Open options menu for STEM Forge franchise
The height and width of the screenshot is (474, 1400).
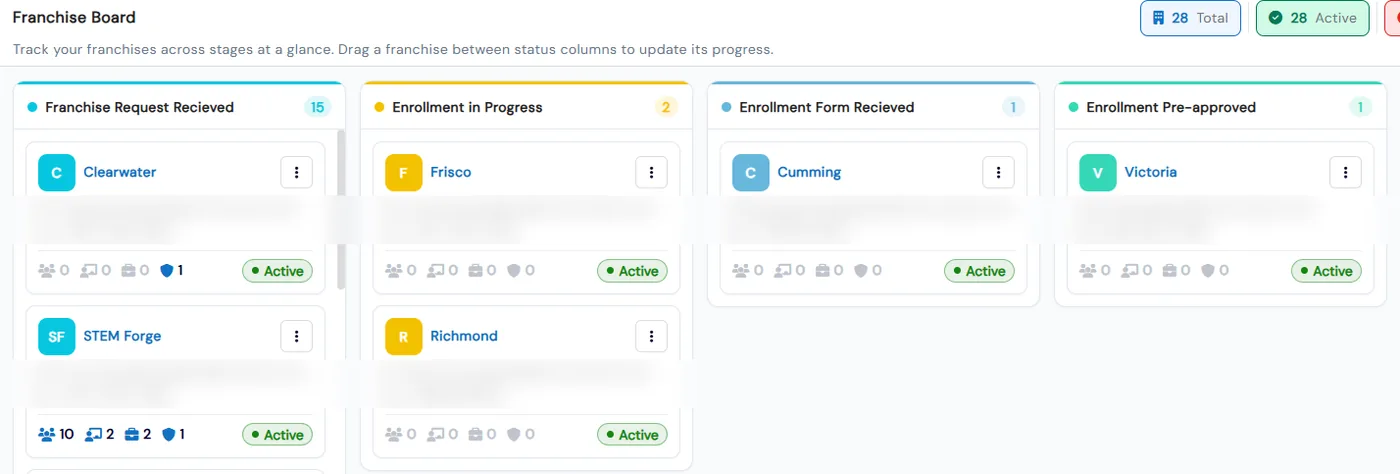pos(296,336)
